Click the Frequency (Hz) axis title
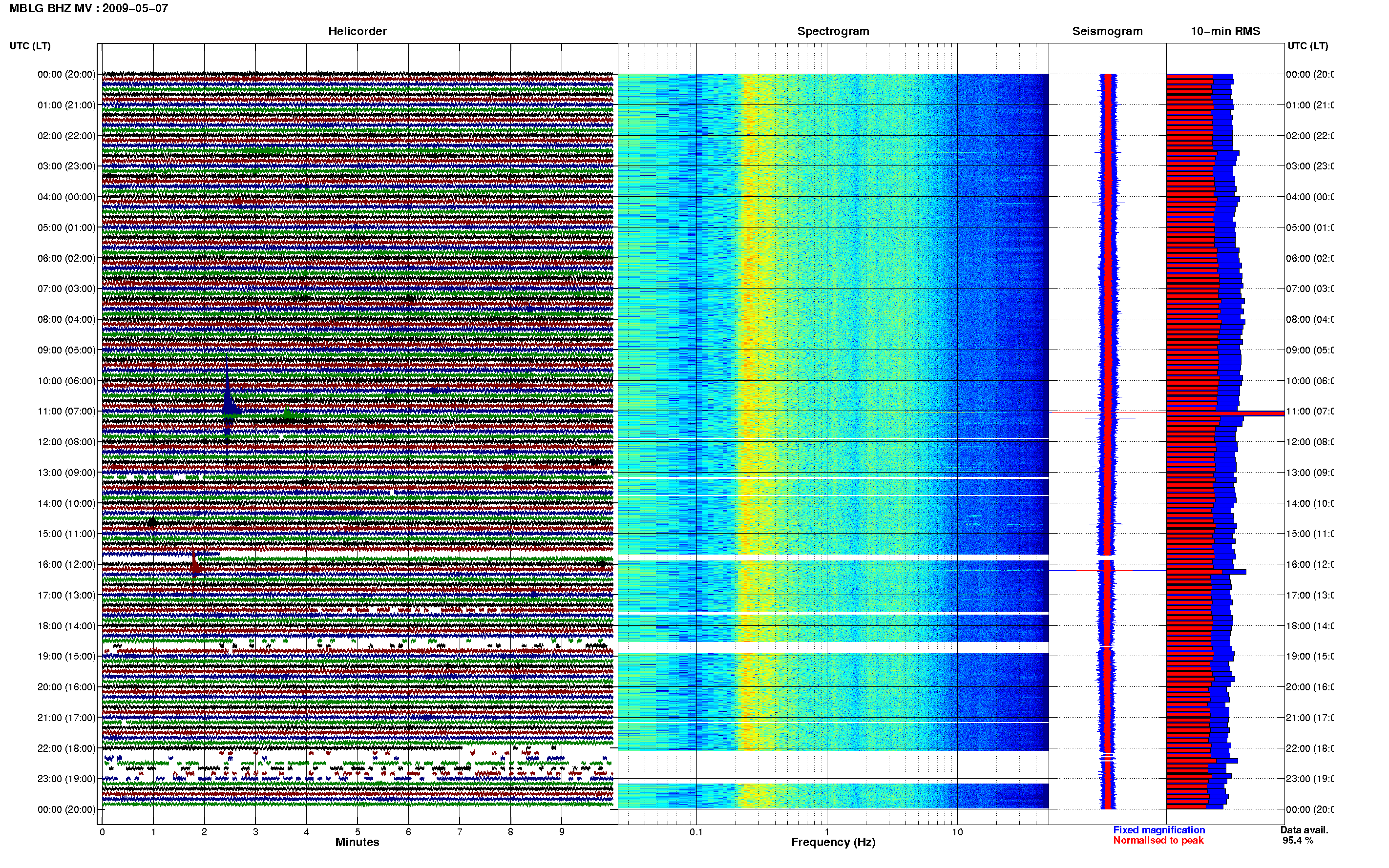The height and width of the screenshot is (868, 1389). tap(833, 842)
